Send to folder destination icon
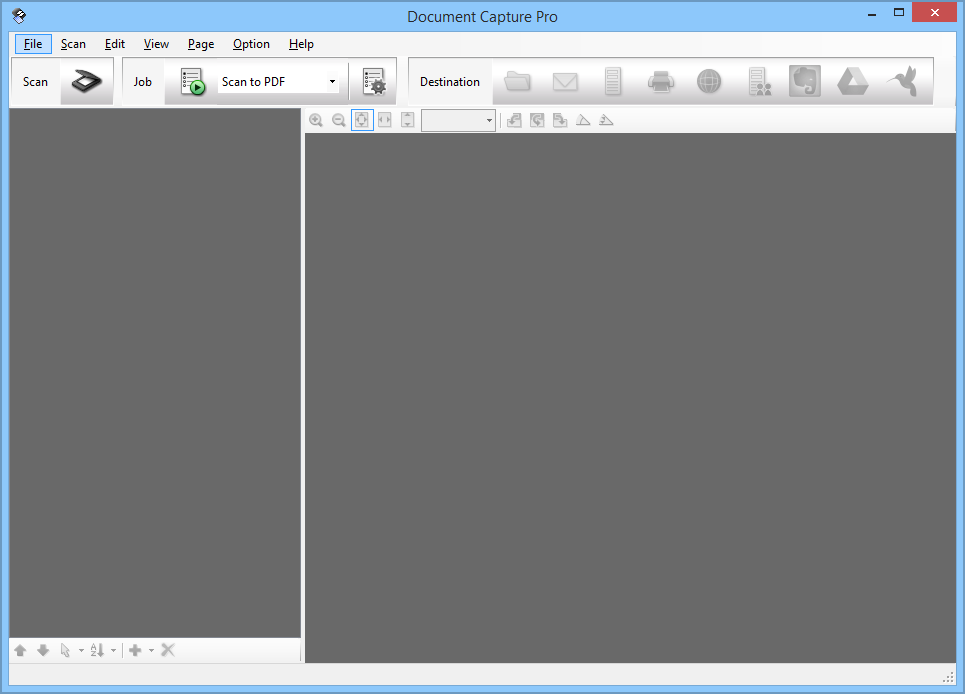The image size is (965, 694). [x=517, y=81]
